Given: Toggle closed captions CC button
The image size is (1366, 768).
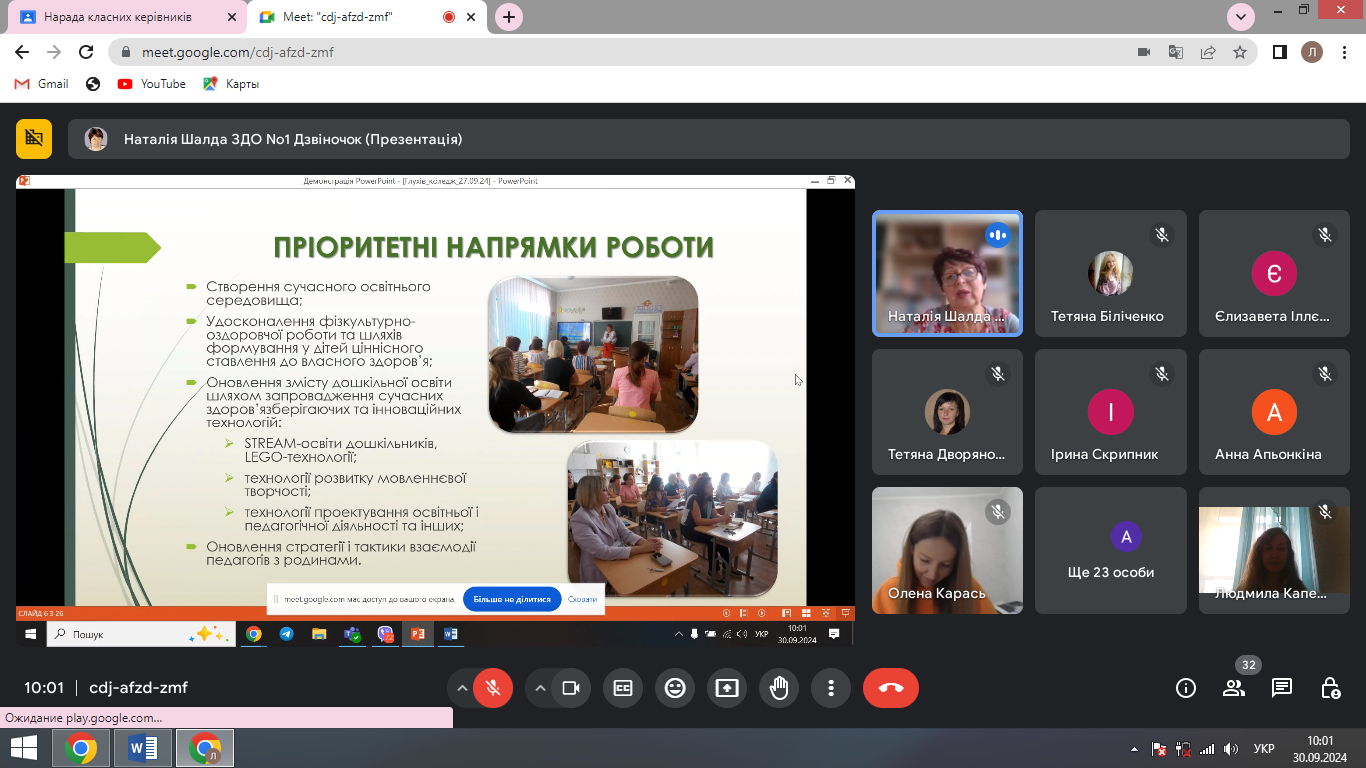Looking at the screenshot, I should click(x=623, y=688).
